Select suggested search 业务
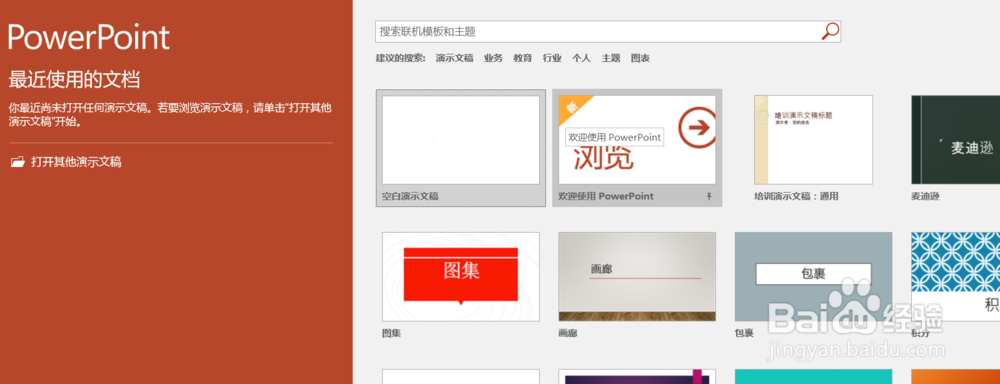Screen dimensions: 1000x384 [493, 58]
